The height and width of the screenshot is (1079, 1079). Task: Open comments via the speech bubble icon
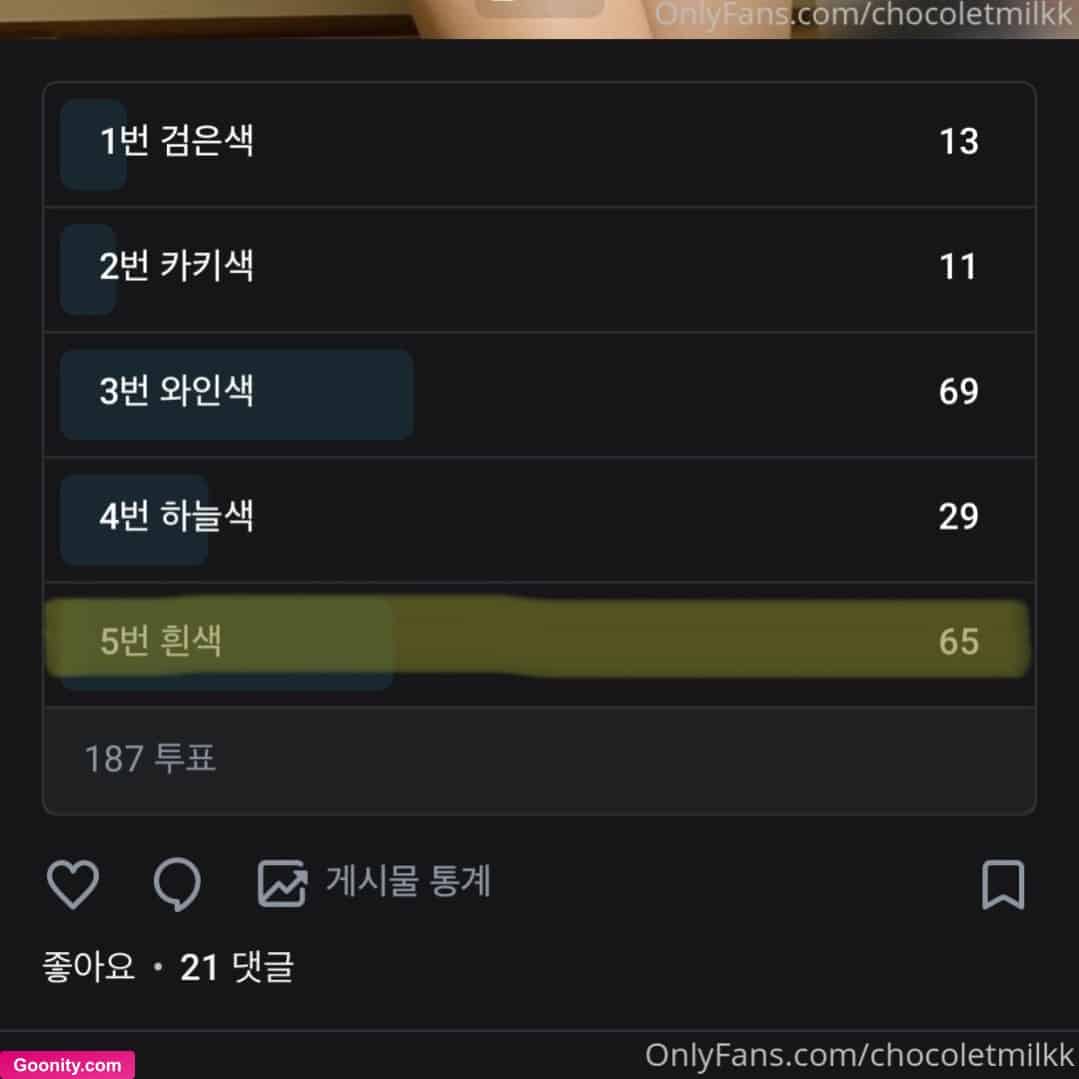tap(178, 884)
